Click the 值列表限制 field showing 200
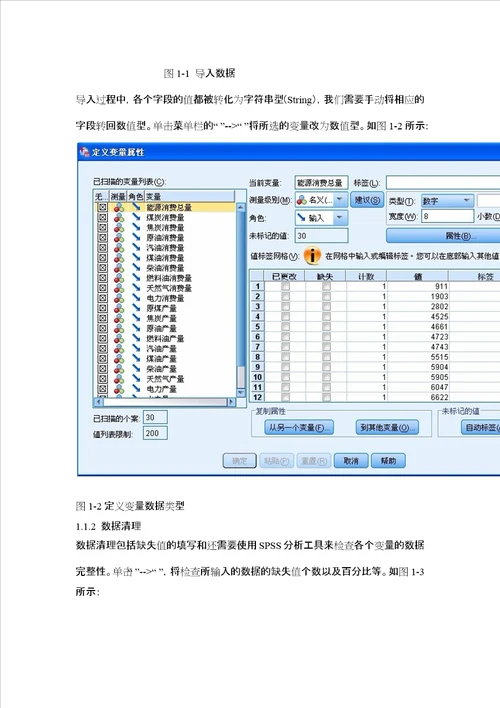Screen dimensions: 500x708 click(155, 433)
